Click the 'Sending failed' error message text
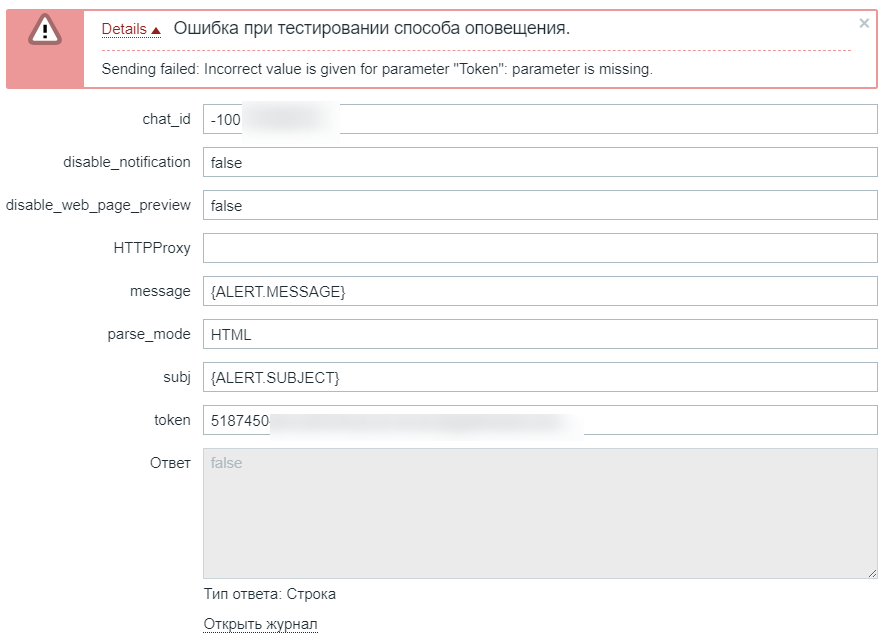The image size is (887, 643). 377,69
